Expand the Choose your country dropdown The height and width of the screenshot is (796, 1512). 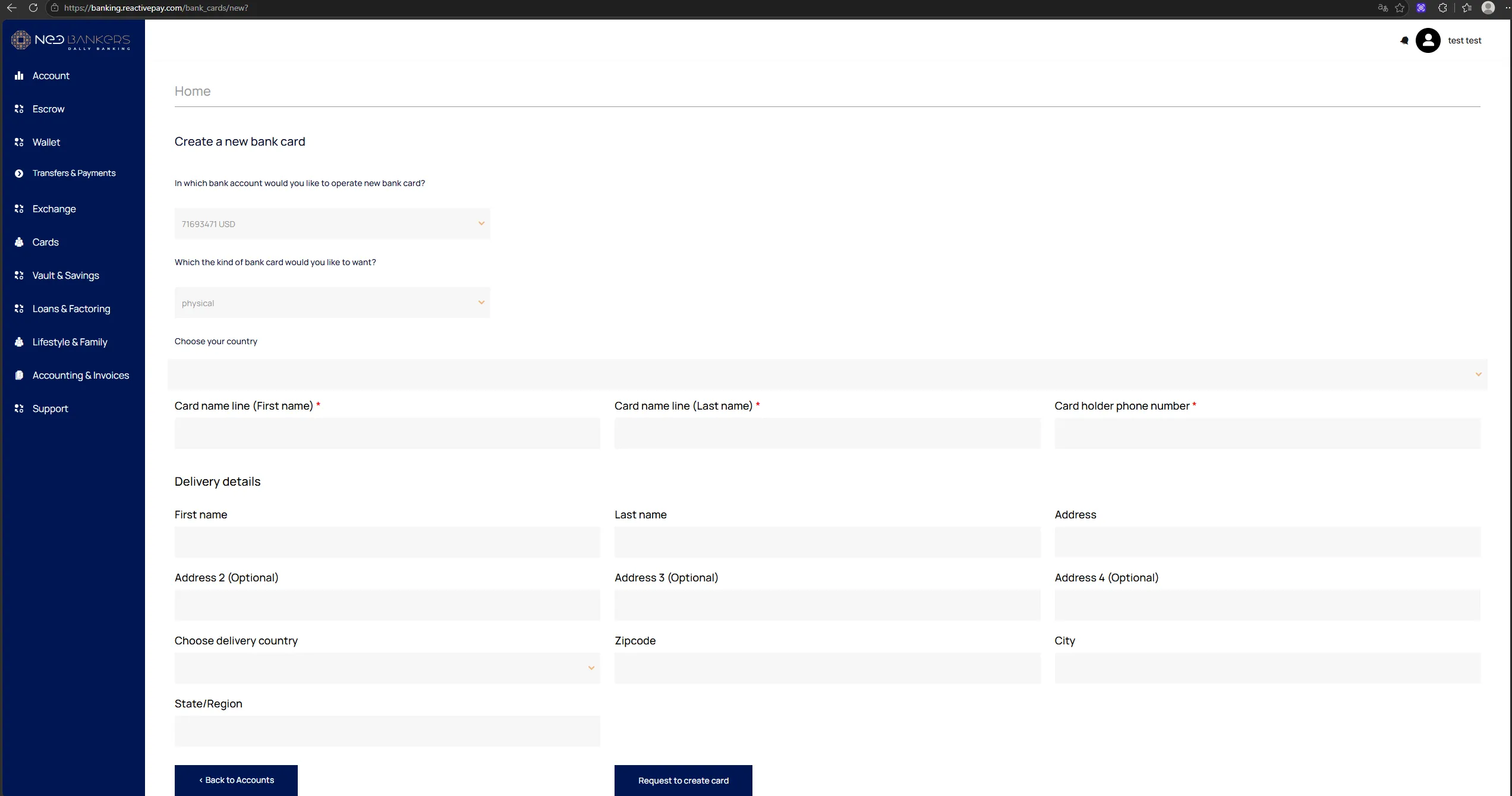(827, 375)
